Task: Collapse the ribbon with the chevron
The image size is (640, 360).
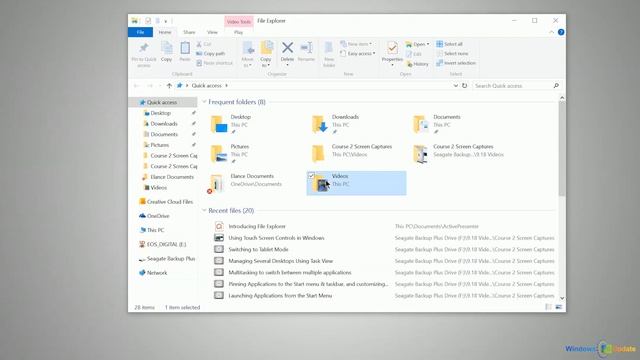Action: point(551,32)
